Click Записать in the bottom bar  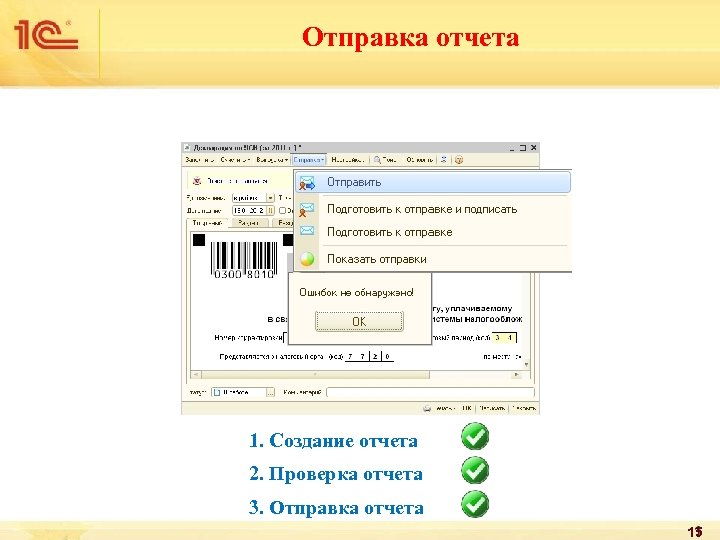click(492, 408)
